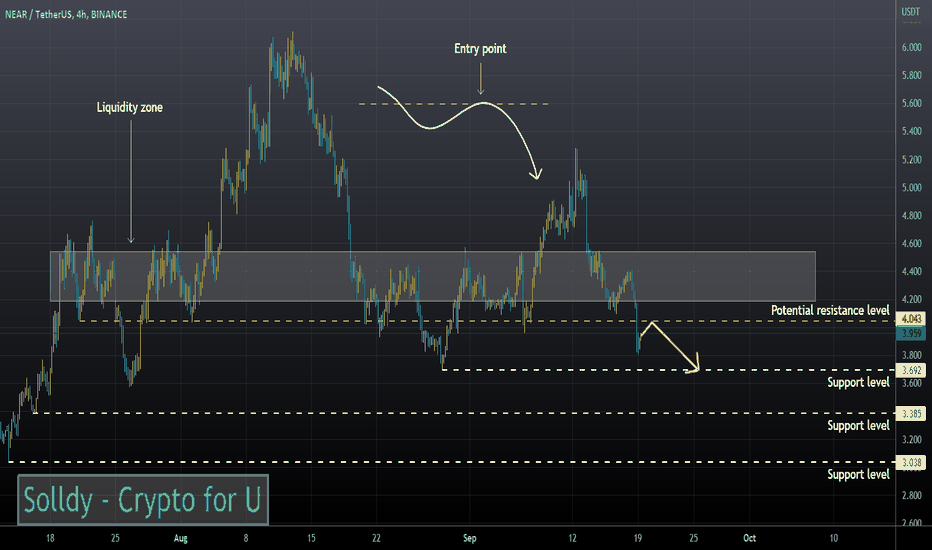Click the 10 date label on time axis
The image size is (932, 550).
click(833, 539)
